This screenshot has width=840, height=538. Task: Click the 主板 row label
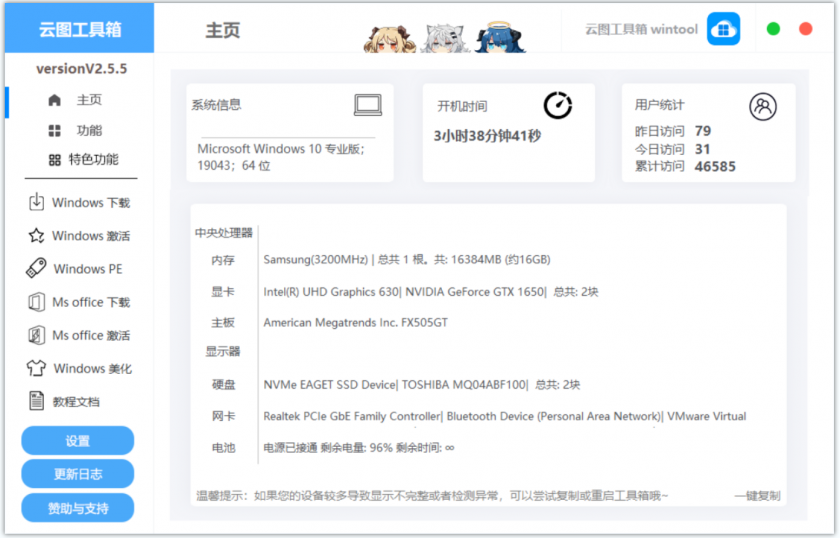coord(223,323)
